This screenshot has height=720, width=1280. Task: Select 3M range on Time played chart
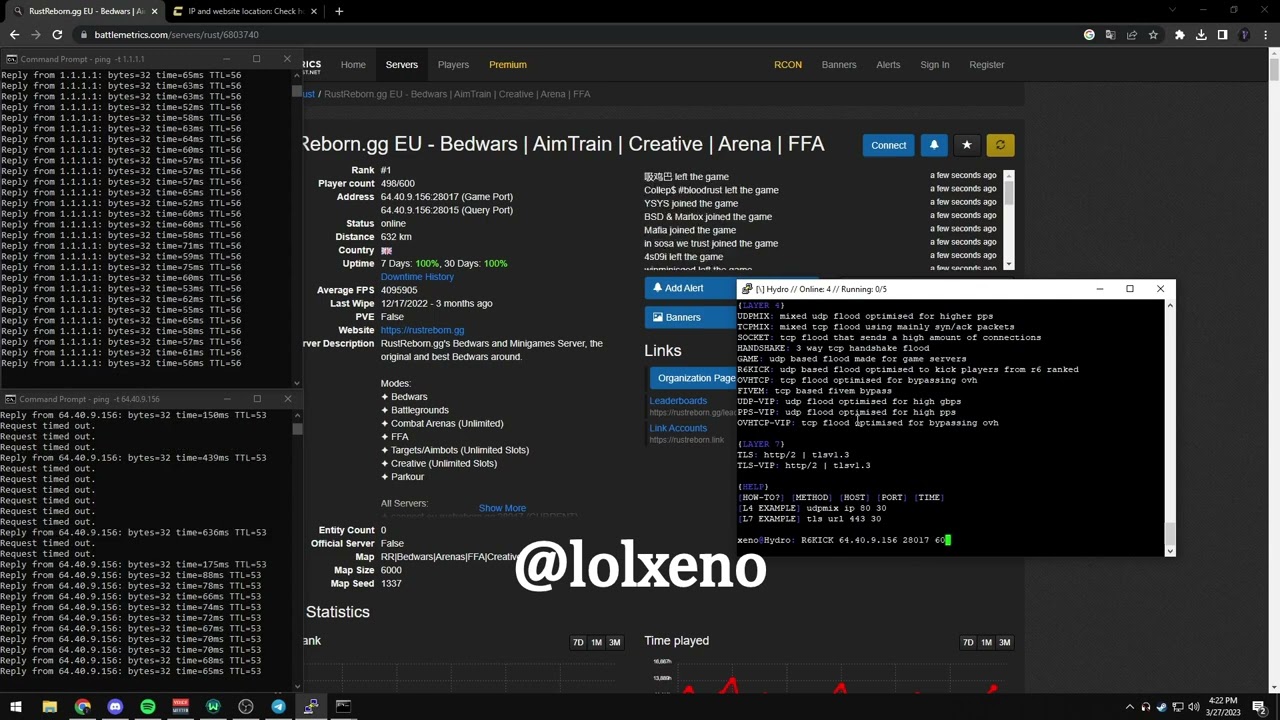[1004, 642]
